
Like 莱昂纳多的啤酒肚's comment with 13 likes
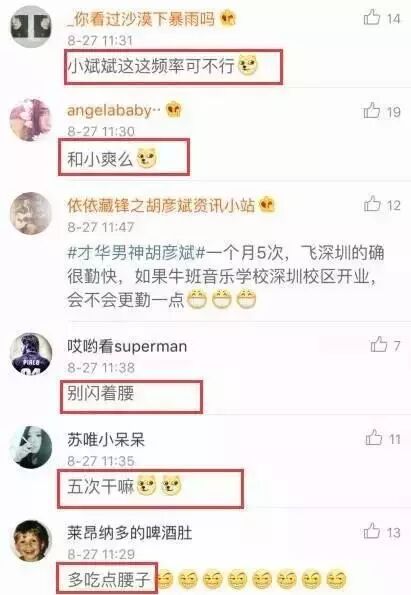pos(372,531)
